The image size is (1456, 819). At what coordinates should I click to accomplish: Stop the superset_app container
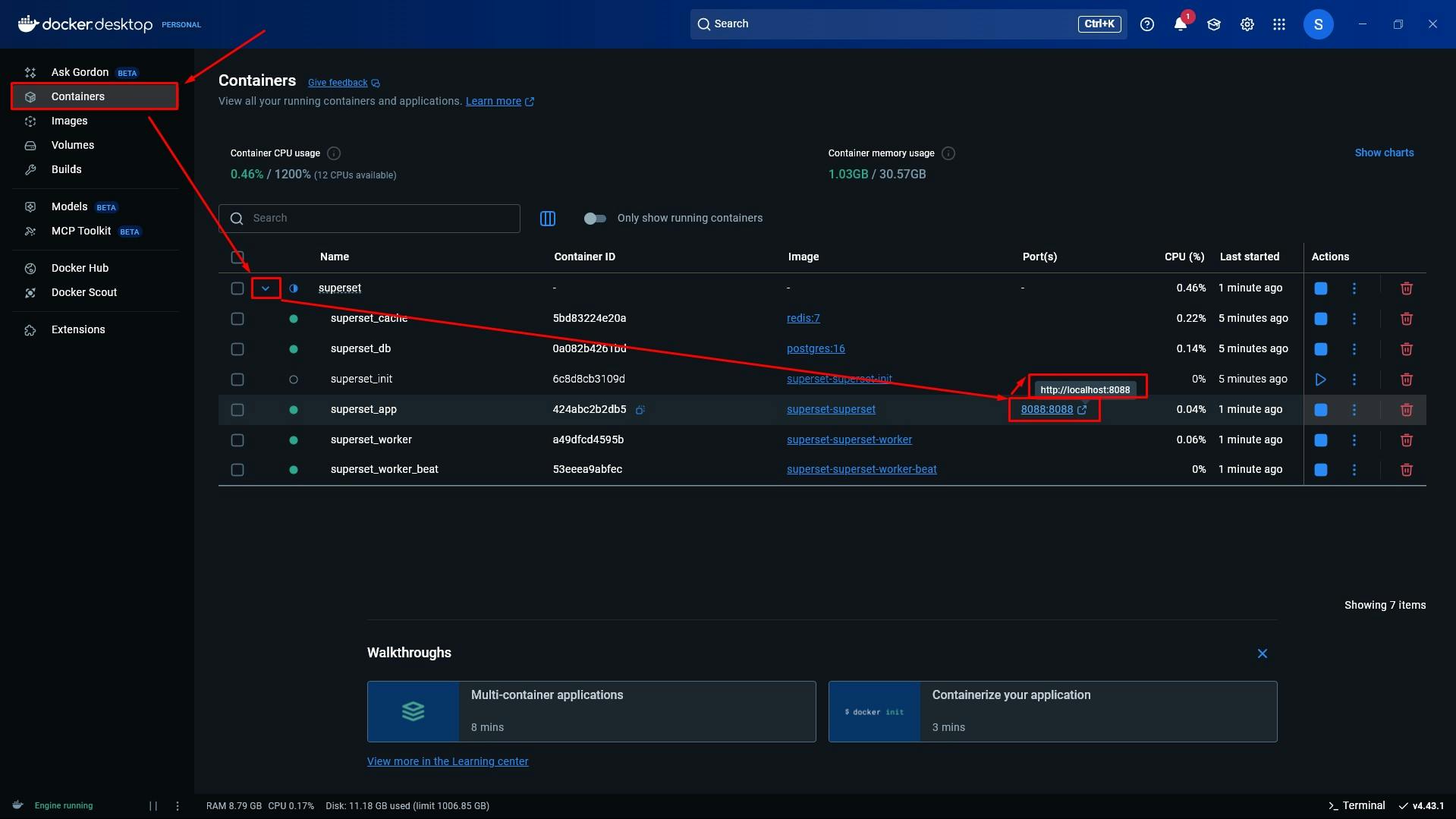1321,410
